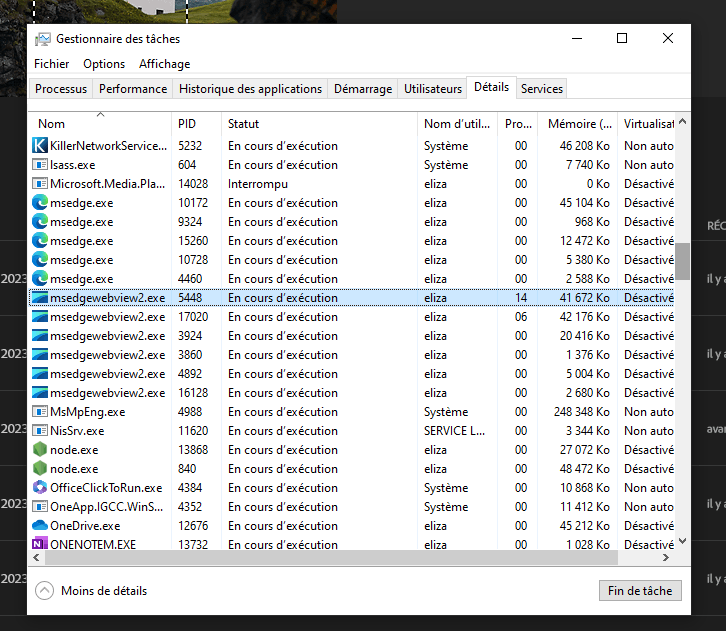
Task: Click the Task Manager title bar icon
Action: pos(43,39)
